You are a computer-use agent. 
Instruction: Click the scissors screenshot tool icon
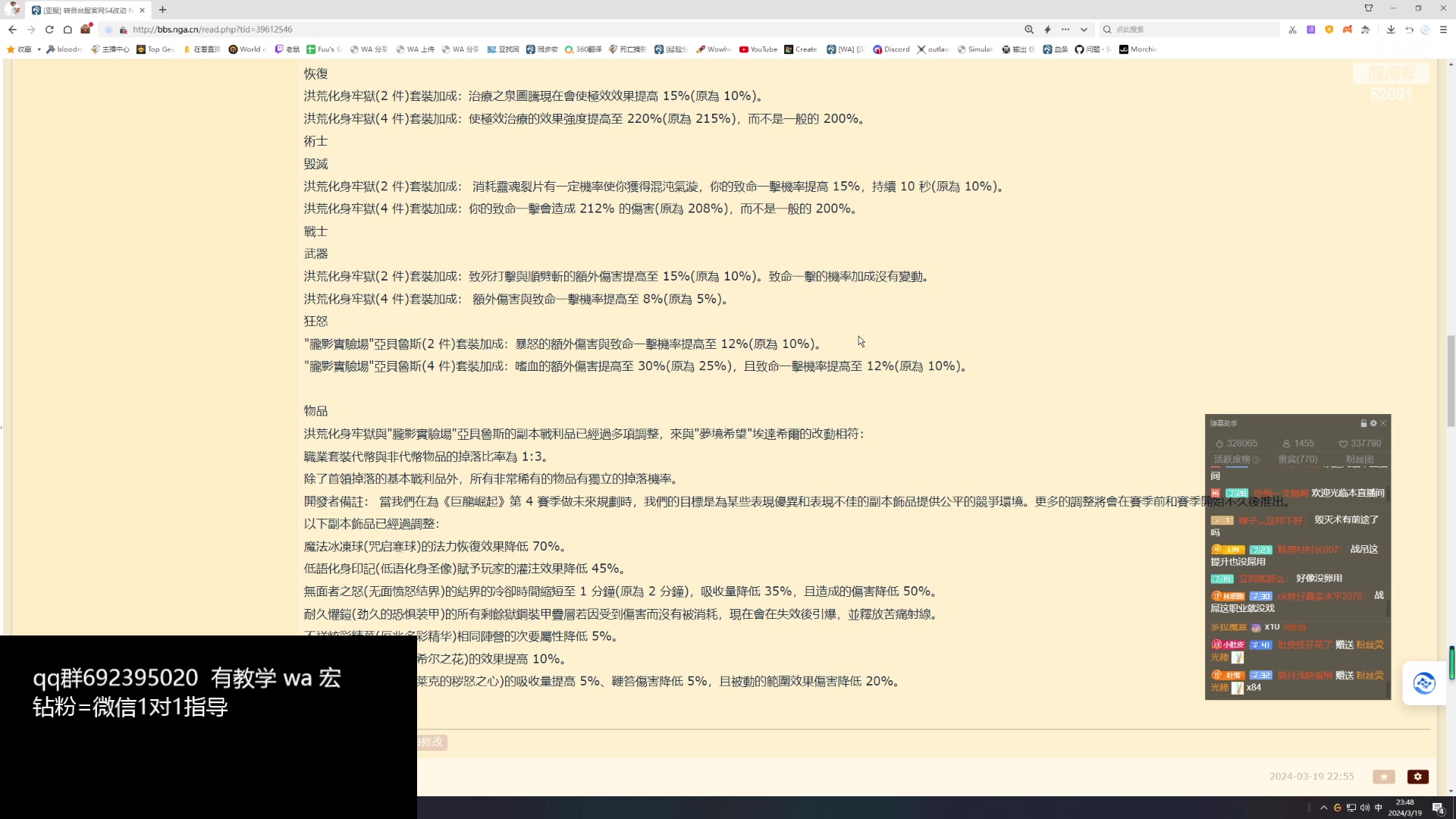click(x=1292, y=30)
